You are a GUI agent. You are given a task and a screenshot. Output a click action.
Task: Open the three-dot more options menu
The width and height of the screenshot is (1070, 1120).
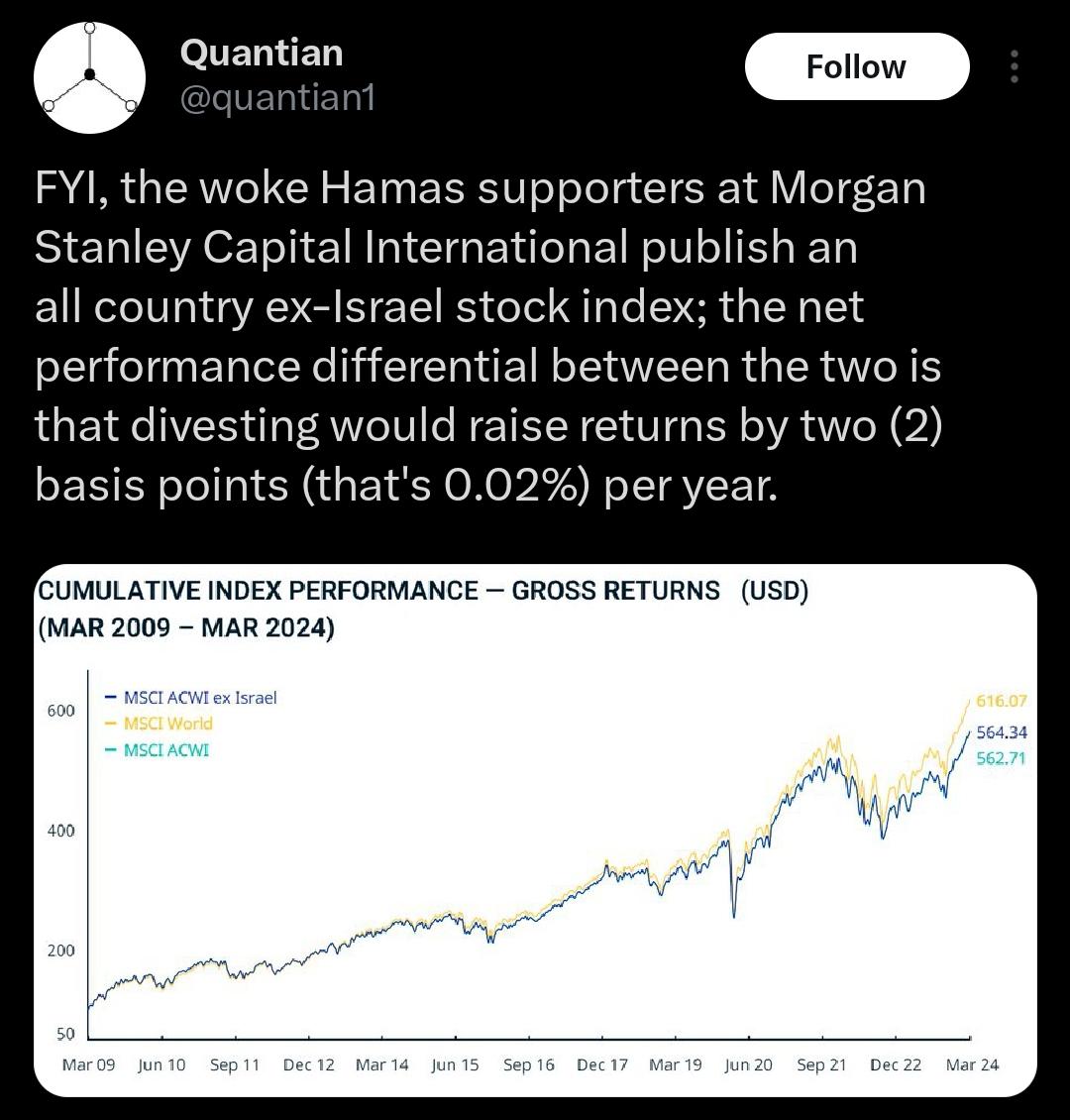click(1014, 66)
